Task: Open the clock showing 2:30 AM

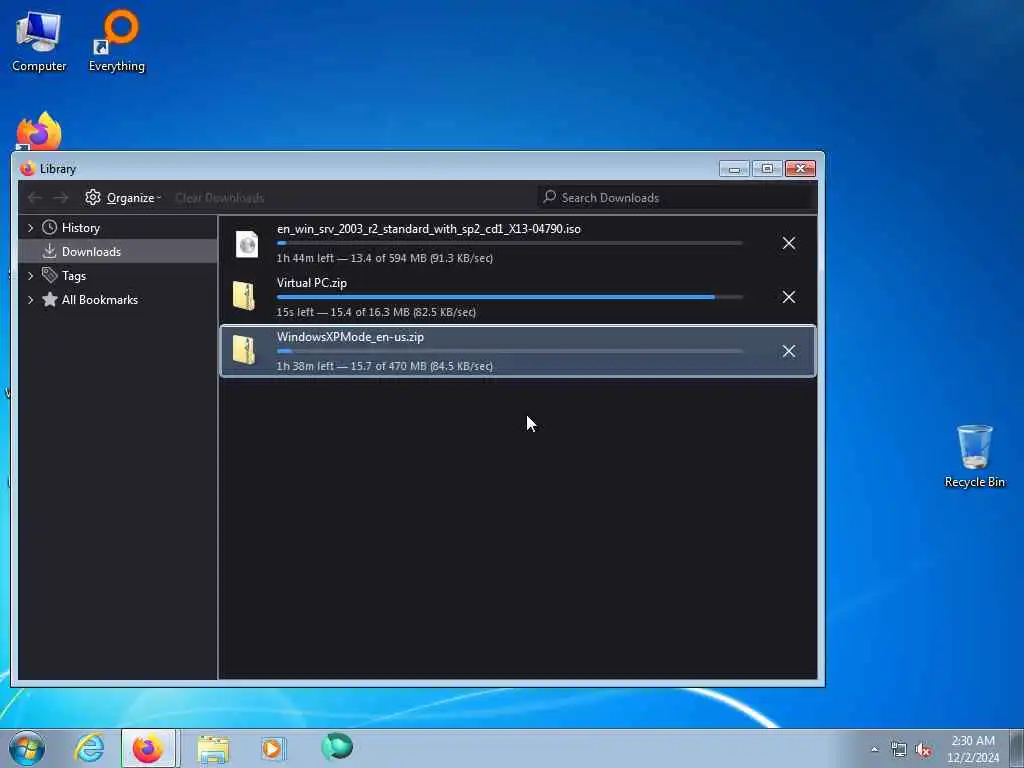Action: point(972,749)
